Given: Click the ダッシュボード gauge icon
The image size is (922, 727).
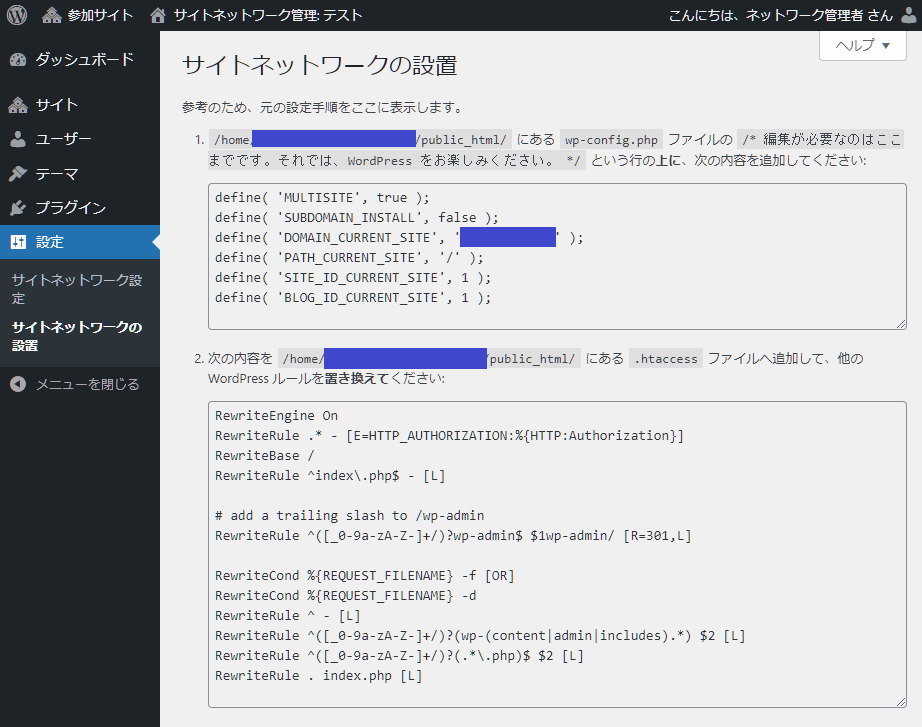Looking at the screenshot, I should tap(18, 59).
